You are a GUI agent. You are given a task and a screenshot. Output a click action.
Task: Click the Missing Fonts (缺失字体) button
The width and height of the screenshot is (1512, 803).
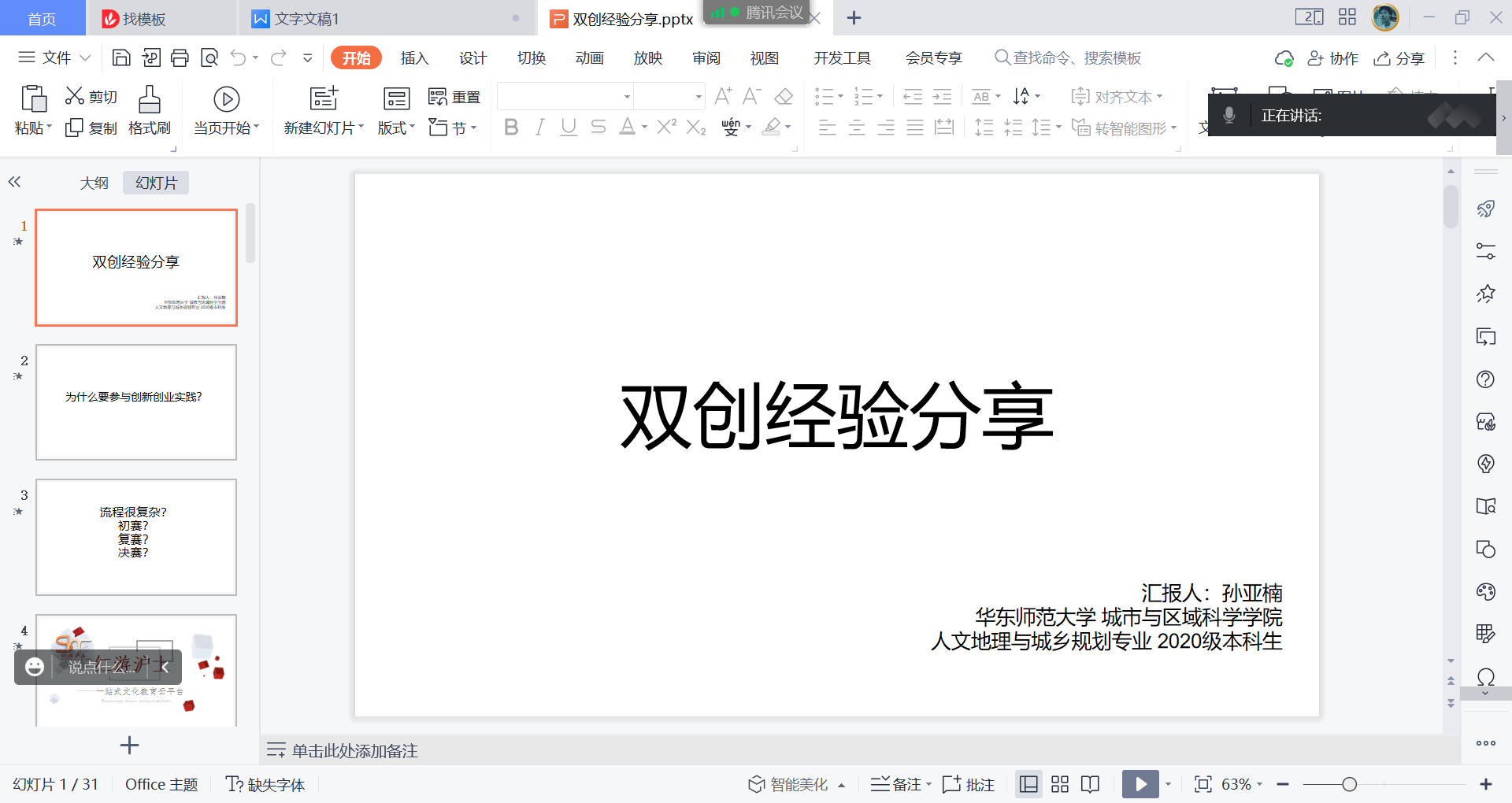pos(265,784)
